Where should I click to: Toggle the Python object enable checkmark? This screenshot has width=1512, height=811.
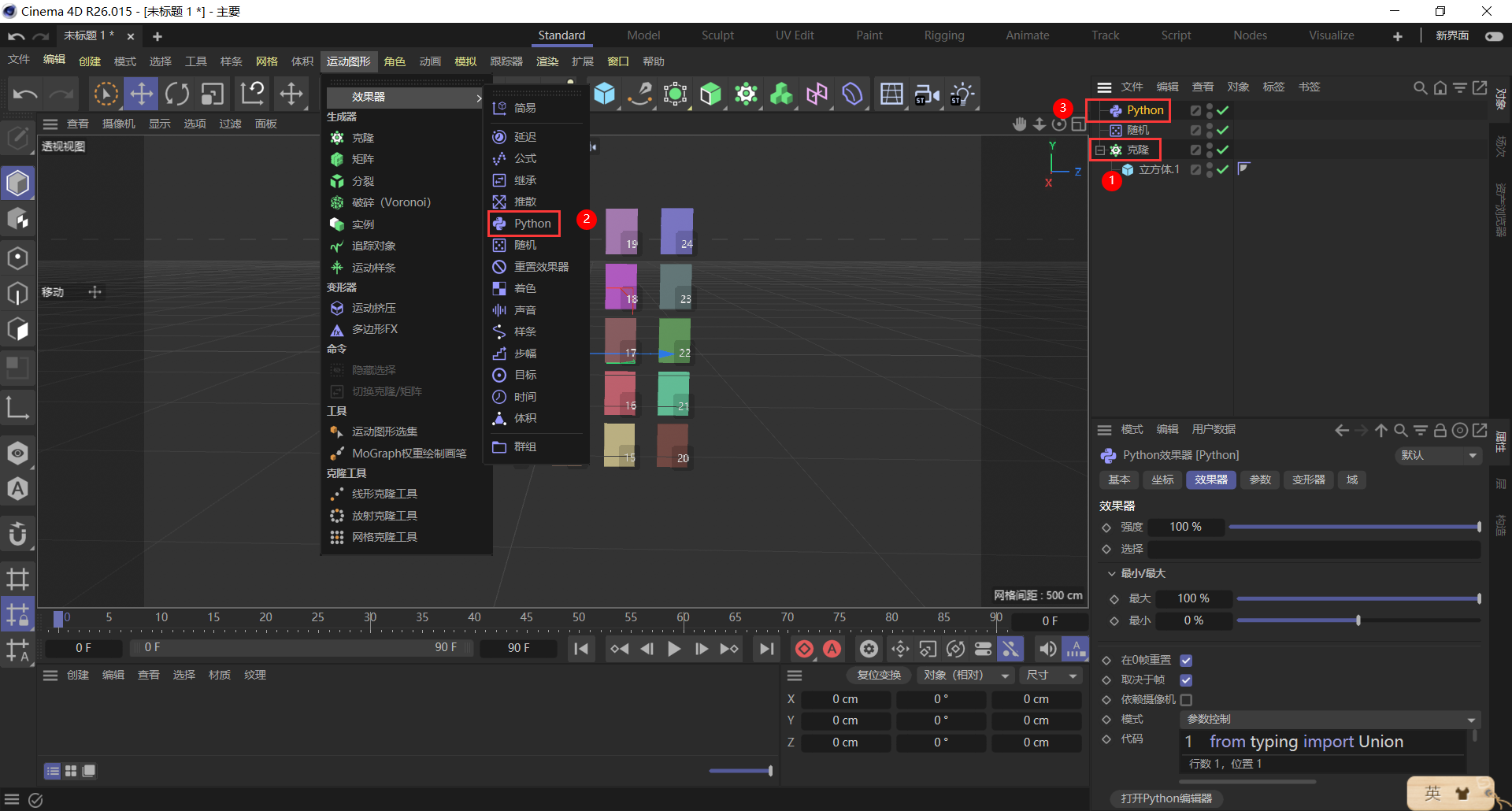click(1223, 110)
